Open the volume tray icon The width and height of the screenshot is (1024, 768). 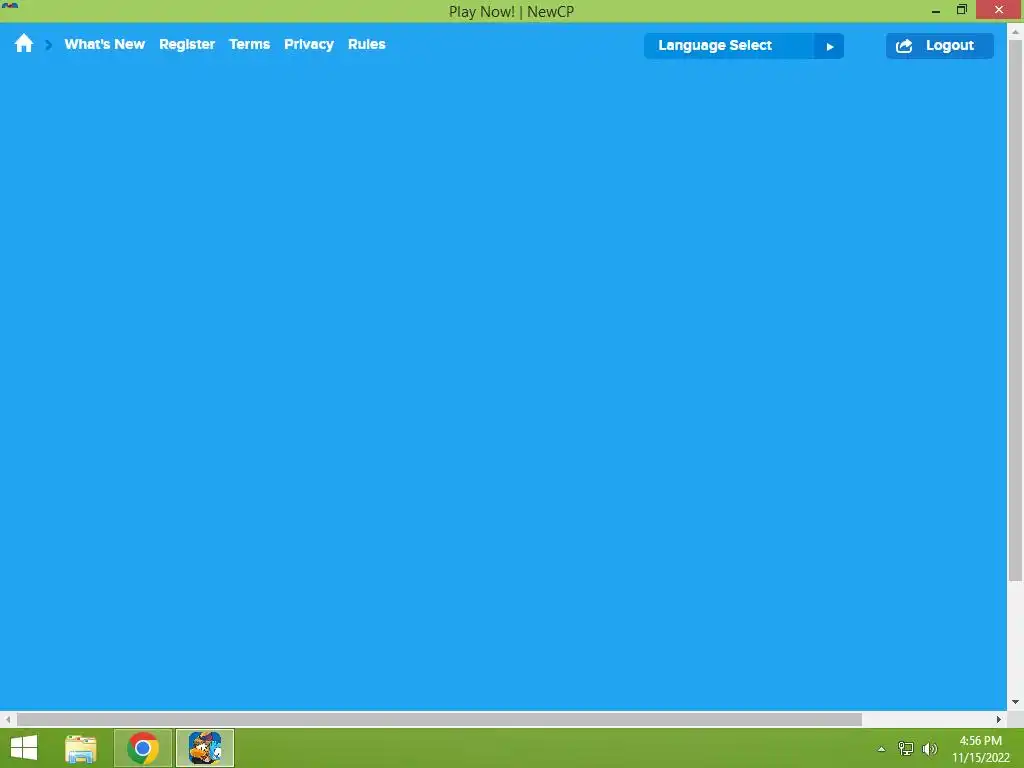pos(930,749)
